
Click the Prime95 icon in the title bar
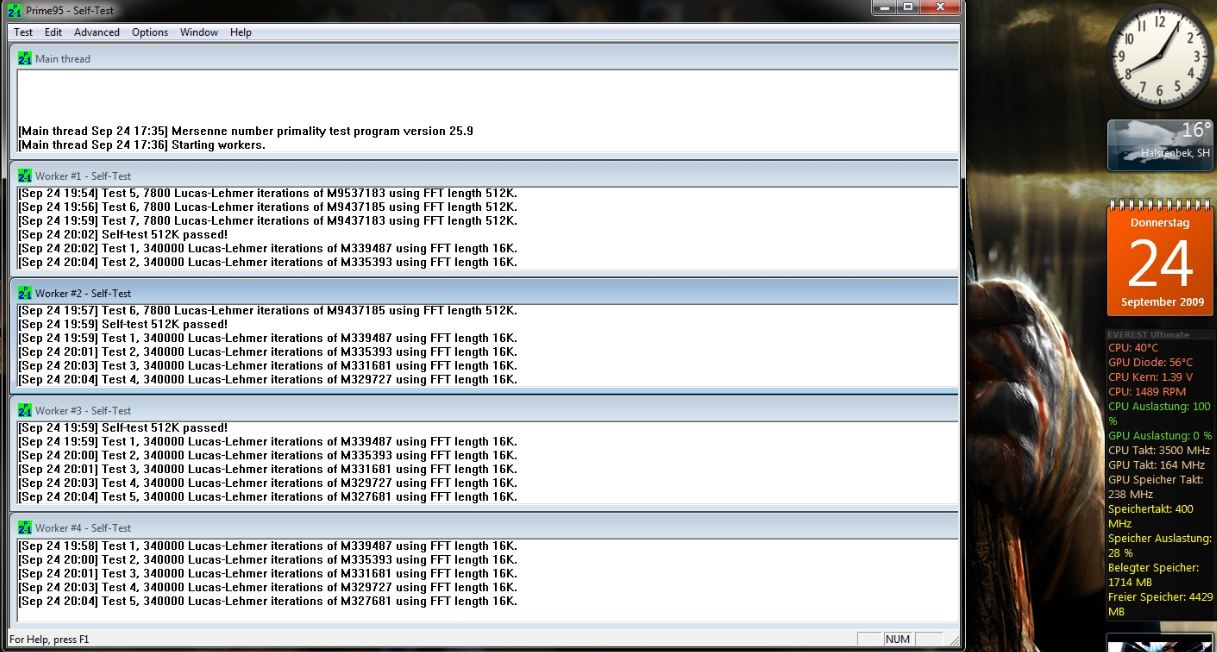click(14, 9)
